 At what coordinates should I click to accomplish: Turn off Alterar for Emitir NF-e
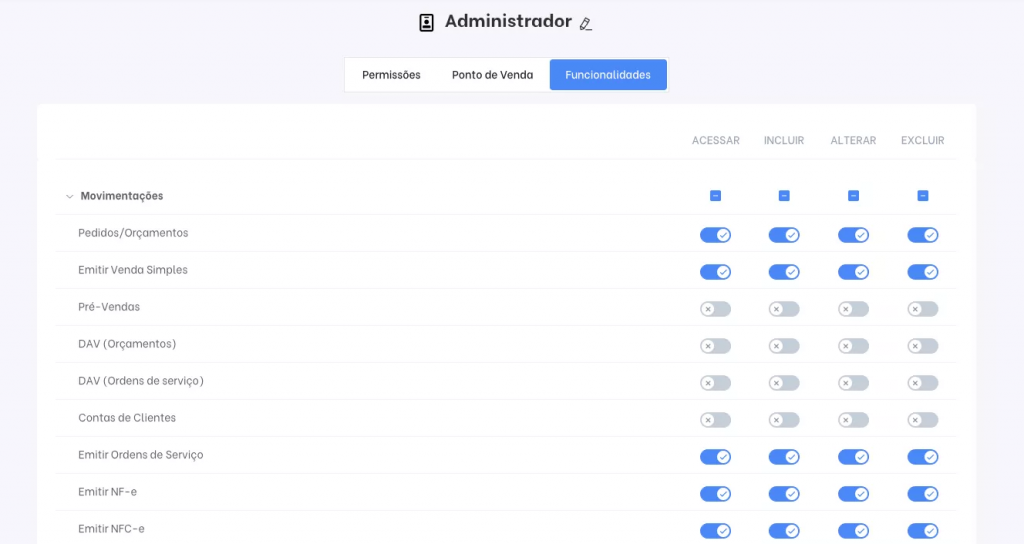[x=853, y=494]
